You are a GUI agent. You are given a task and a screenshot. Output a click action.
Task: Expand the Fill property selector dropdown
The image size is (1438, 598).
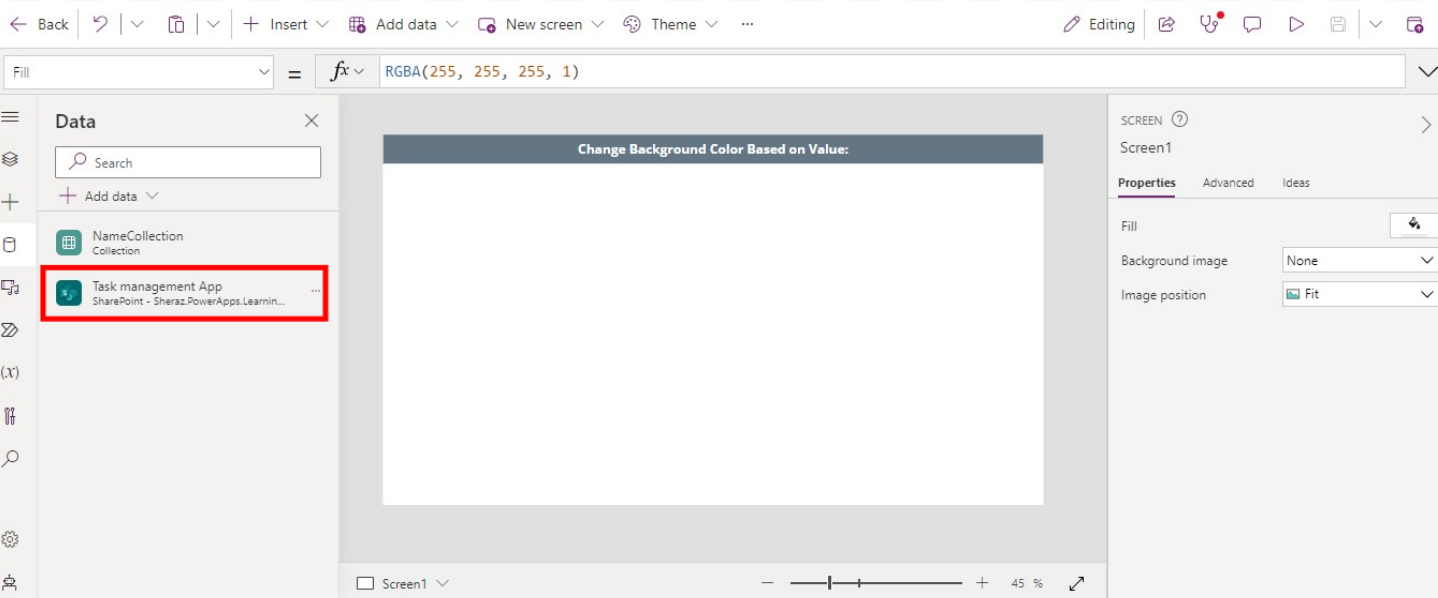[x=264, y=72]
